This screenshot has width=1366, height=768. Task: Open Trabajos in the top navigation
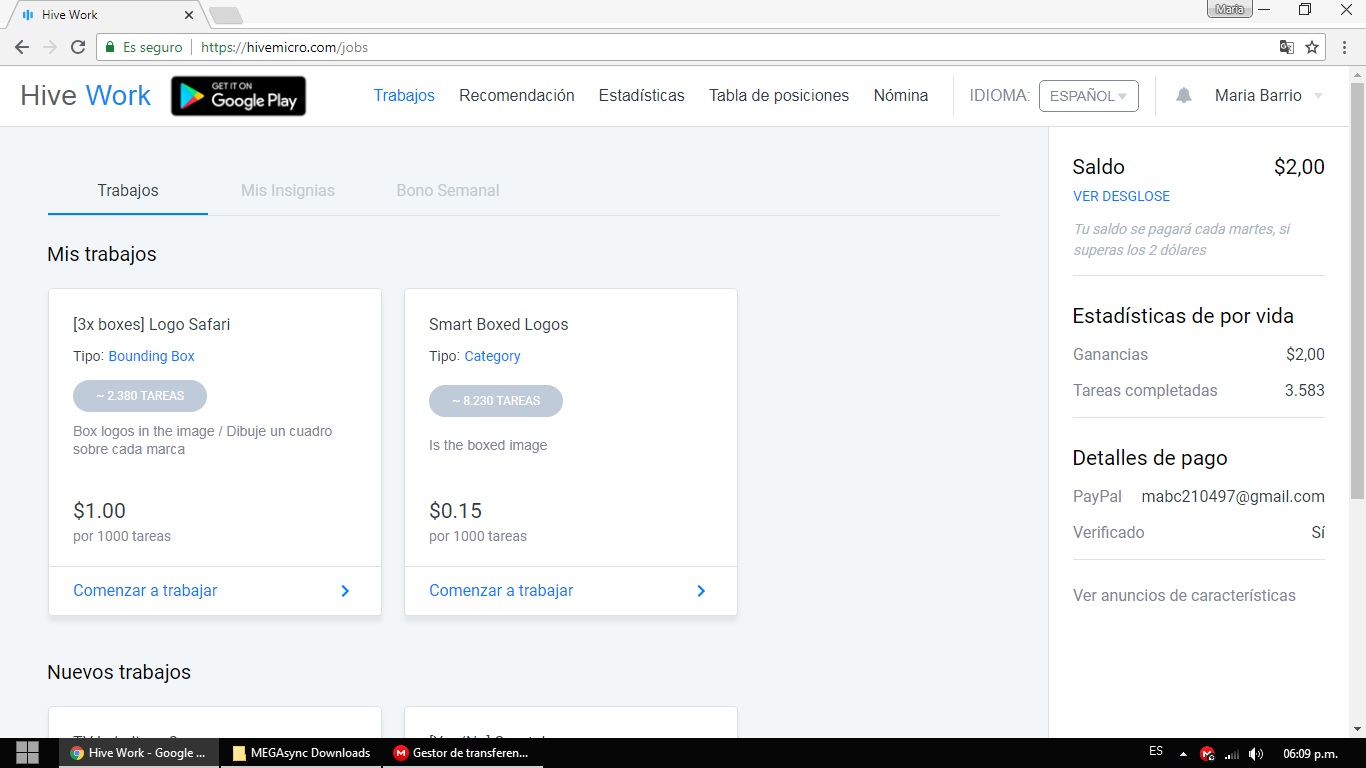tap(404, 96)
